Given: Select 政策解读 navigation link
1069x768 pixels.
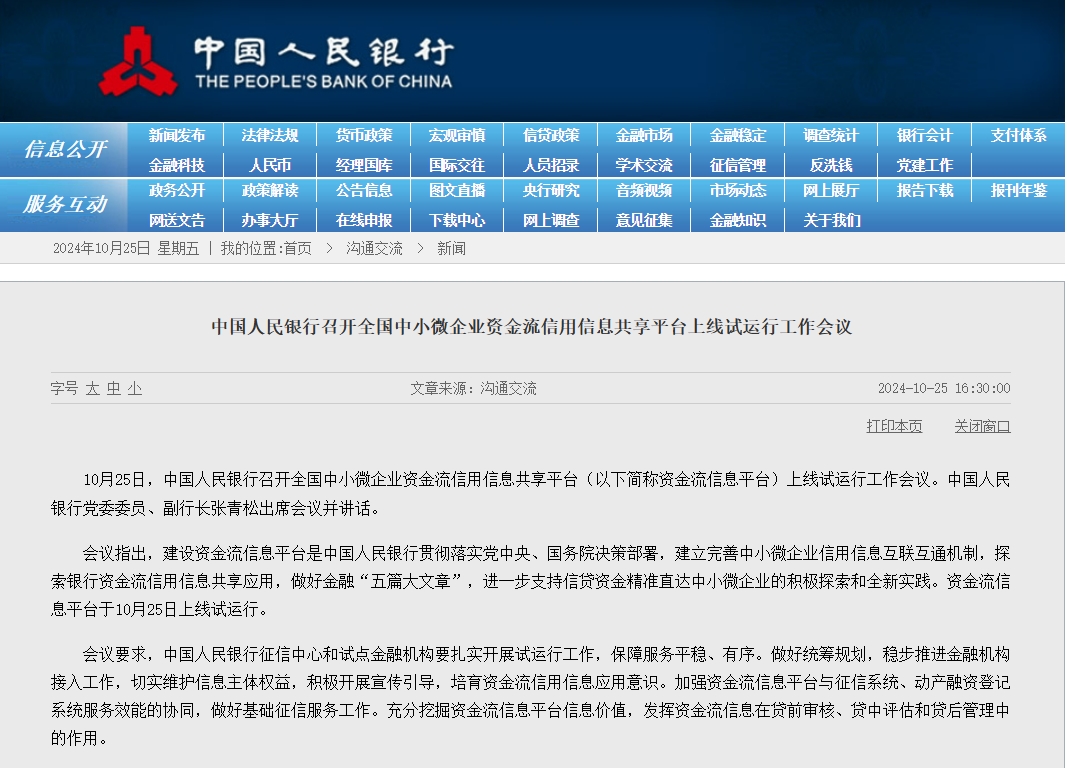Looking at the screenshot, I should click(x=270, y=190).
